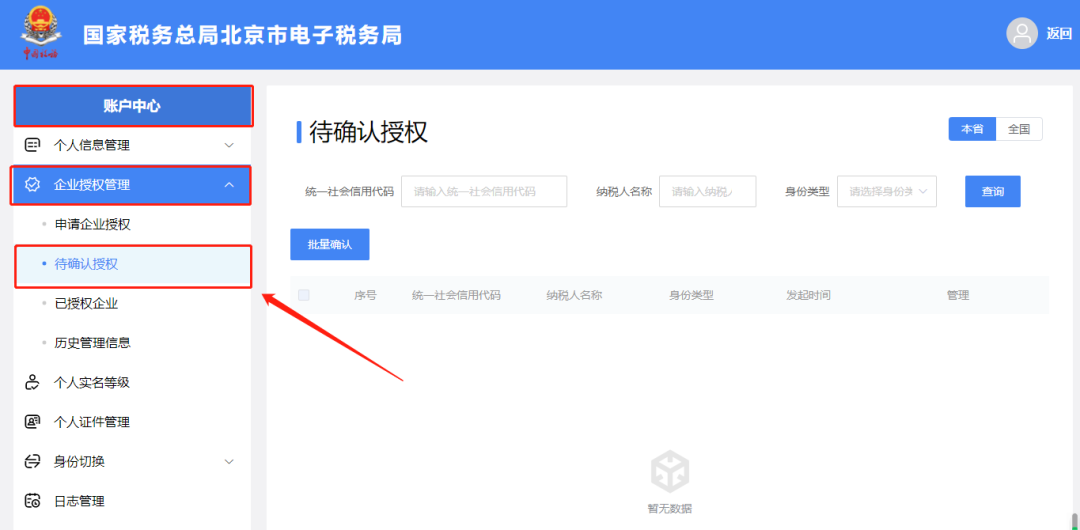
Task: Open 申请企业授权 submenu item
Action: (x=133, y=225)
